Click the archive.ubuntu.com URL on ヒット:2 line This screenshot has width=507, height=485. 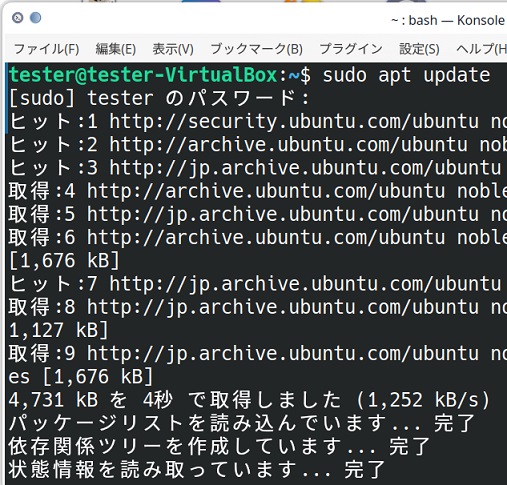288,145
